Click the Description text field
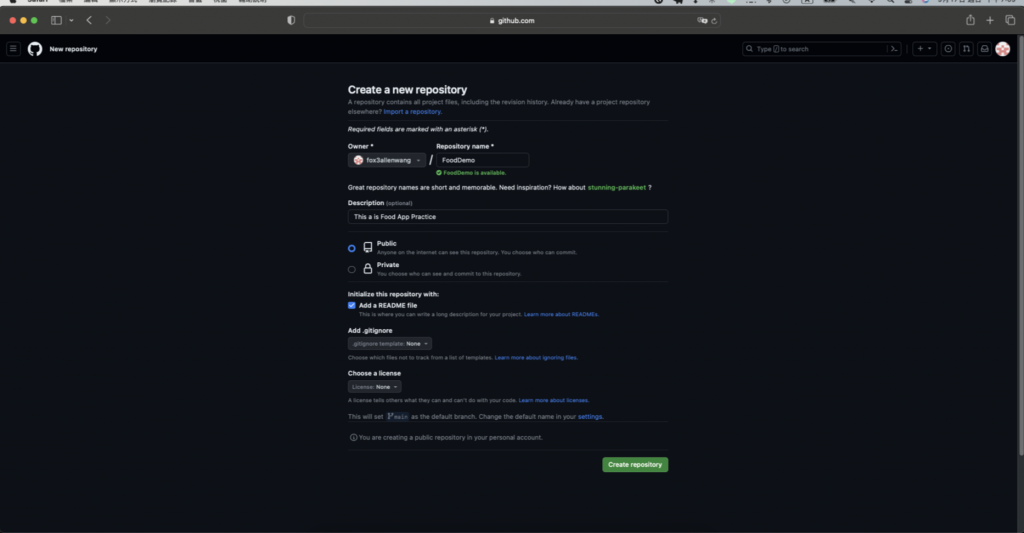 (x=507, y=217)
